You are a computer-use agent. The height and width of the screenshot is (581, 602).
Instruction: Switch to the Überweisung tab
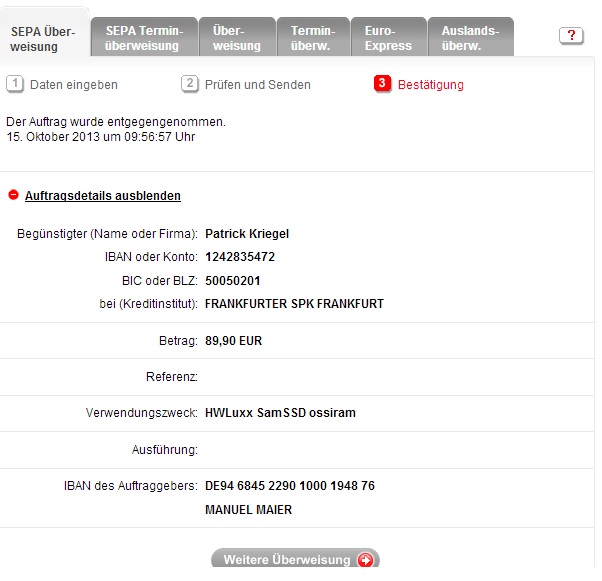tap(236, 38)
